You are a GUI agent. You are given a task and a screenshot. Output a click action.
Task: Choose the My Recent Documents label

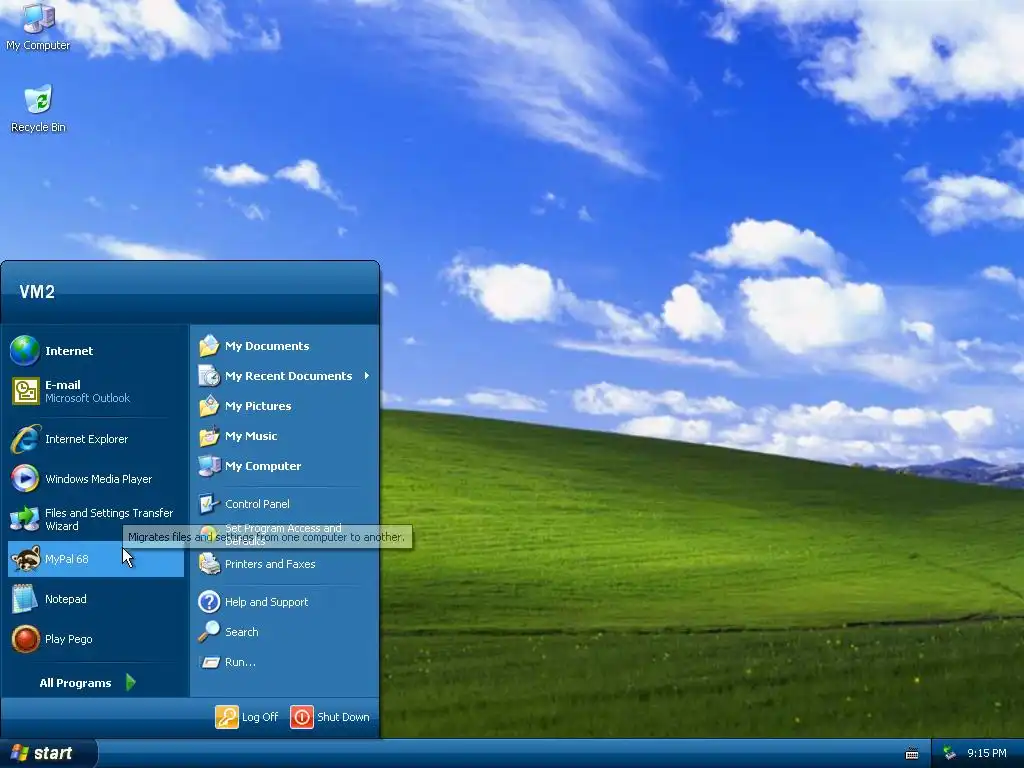[x=288, y=376]
